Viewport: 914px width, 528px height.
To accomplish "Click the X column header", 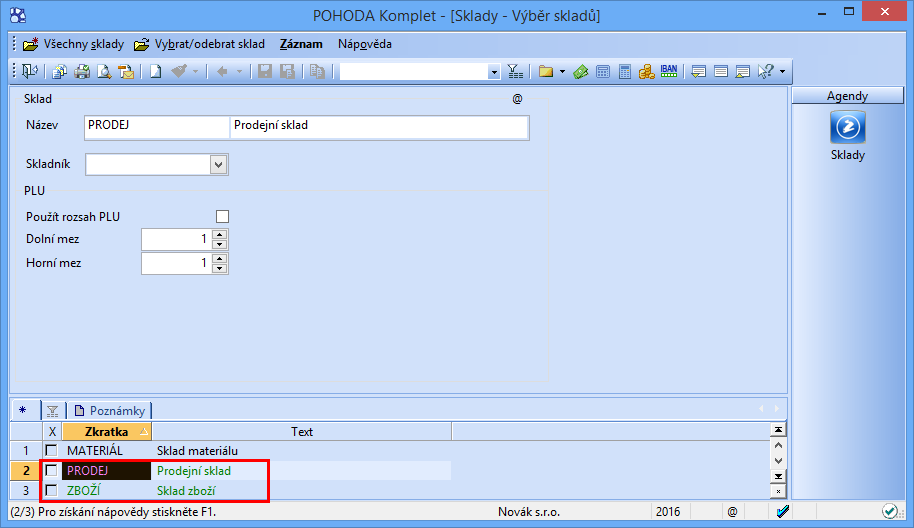I will 52,432.
